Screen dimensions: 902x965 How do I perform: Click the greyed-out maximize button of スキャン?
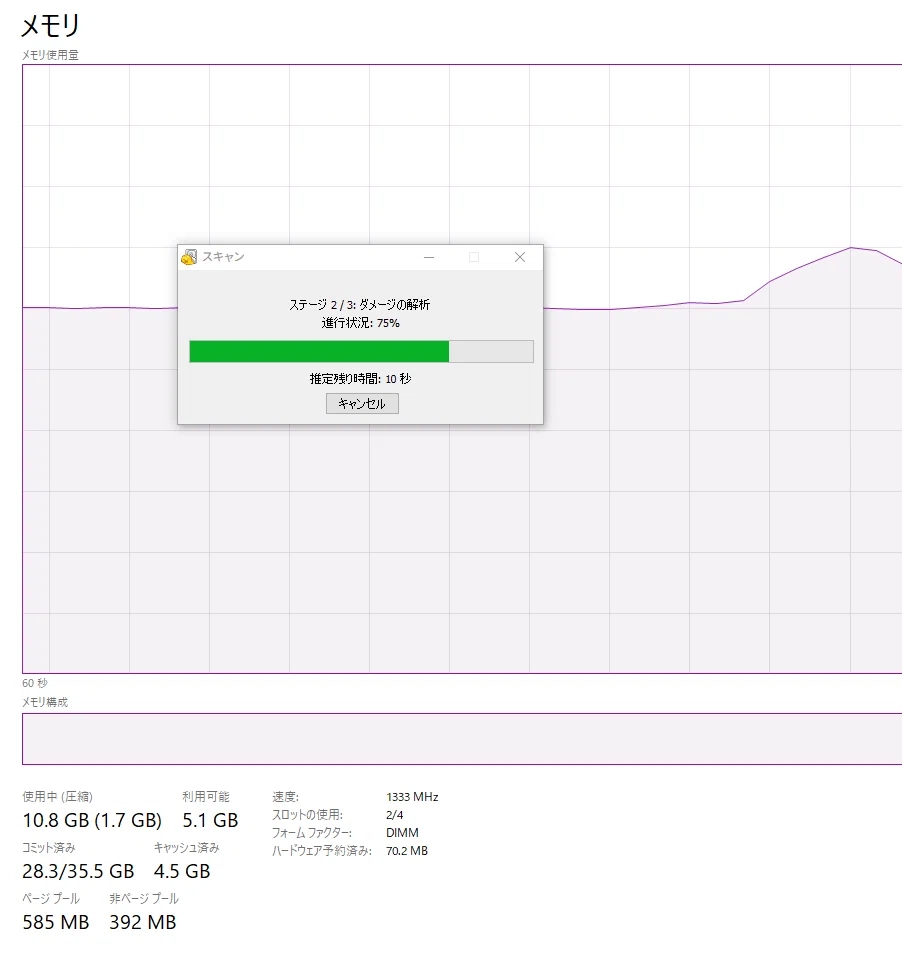(474, 257)
